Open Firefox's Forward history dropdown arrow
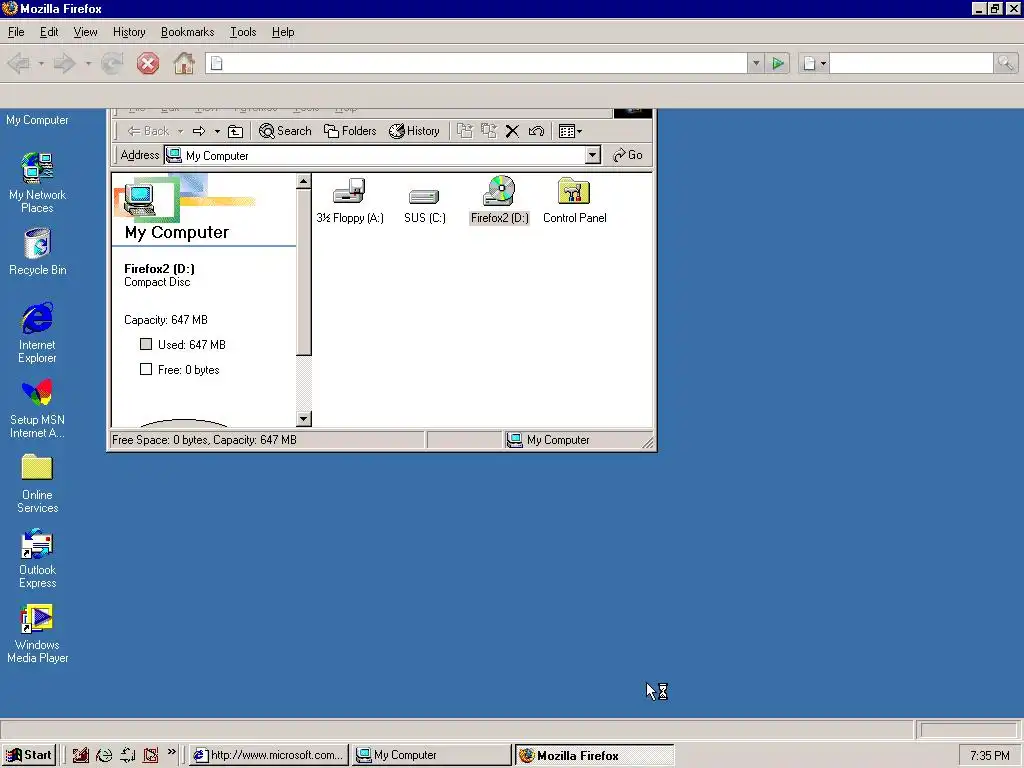 88,64
